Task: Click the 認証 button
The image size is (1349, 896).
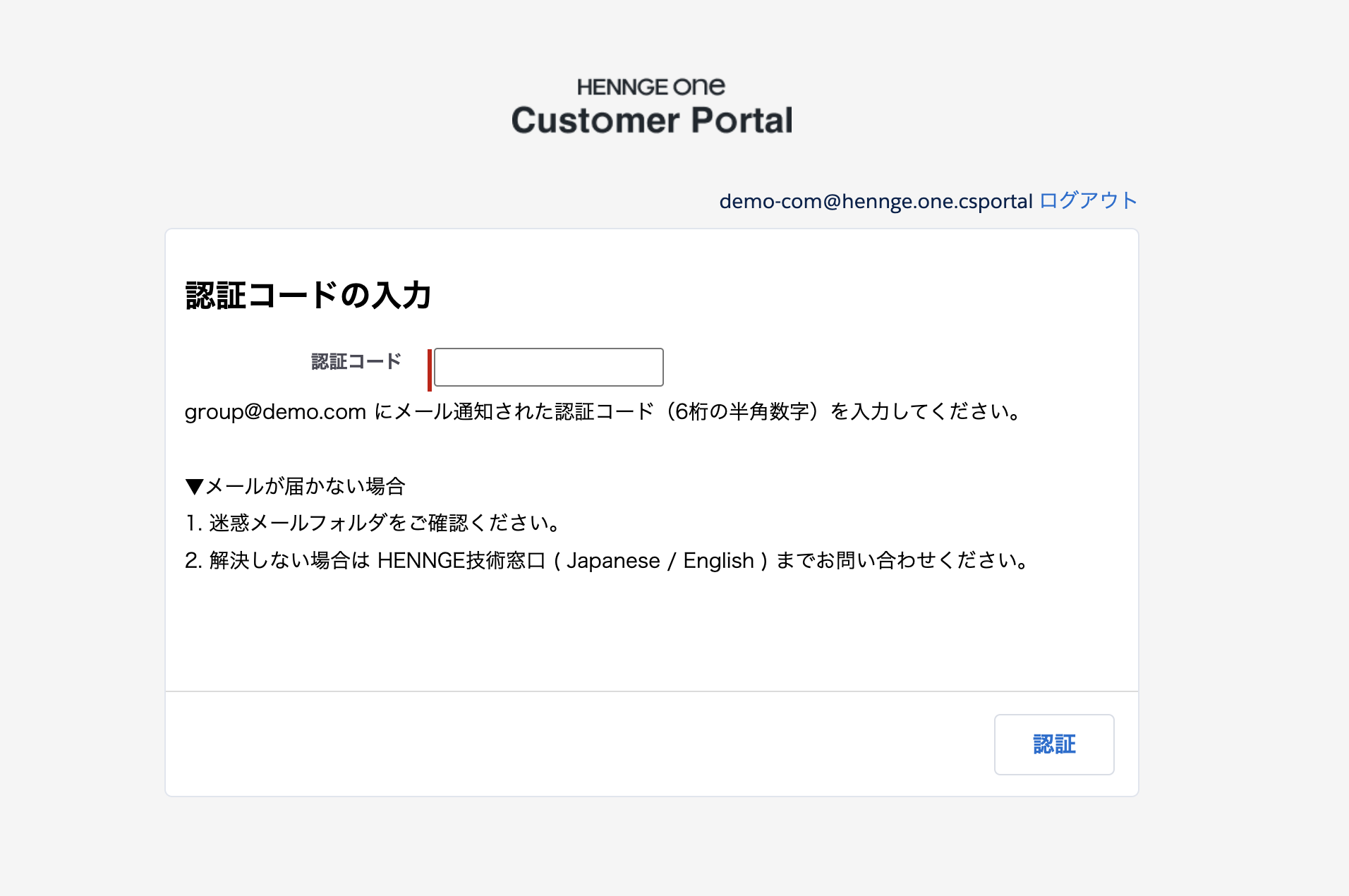Action: click(1054, 744)
